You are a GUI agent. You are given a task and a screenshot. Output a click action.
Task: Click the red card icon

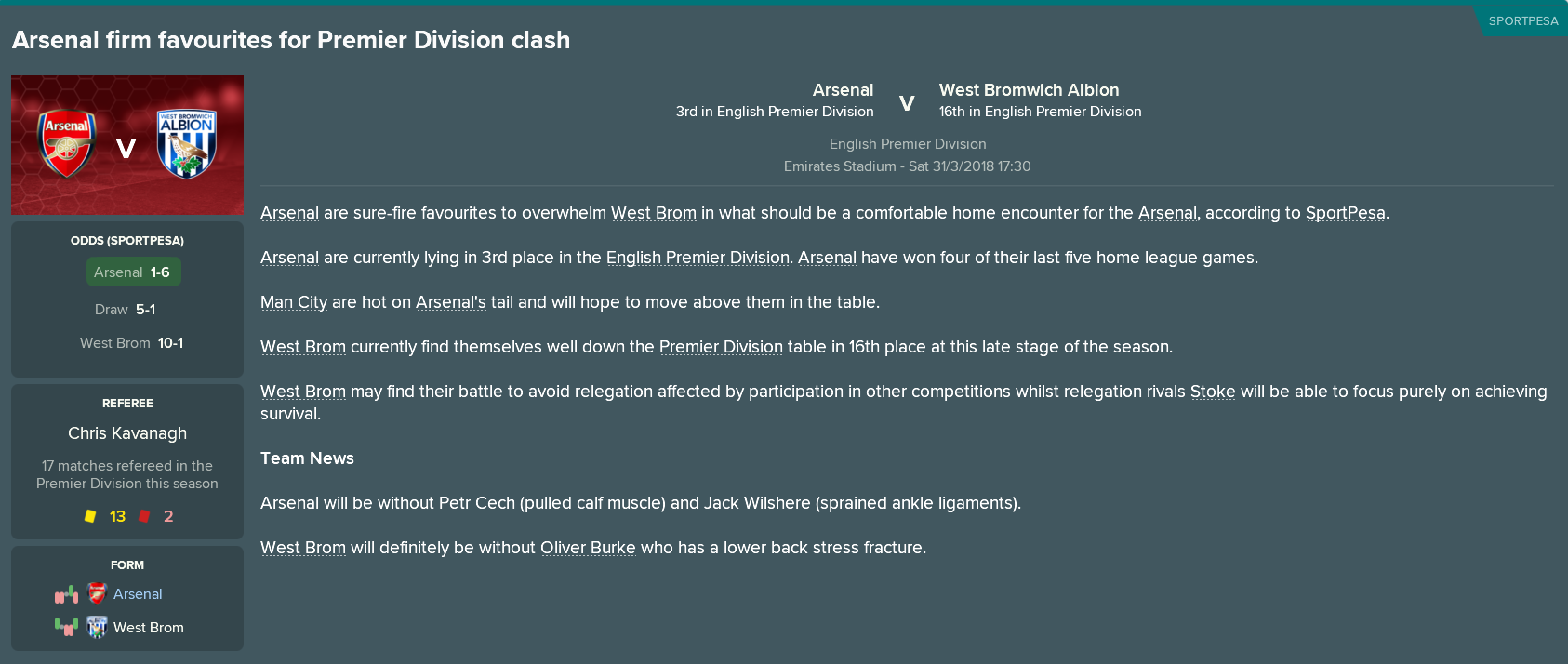144,516
